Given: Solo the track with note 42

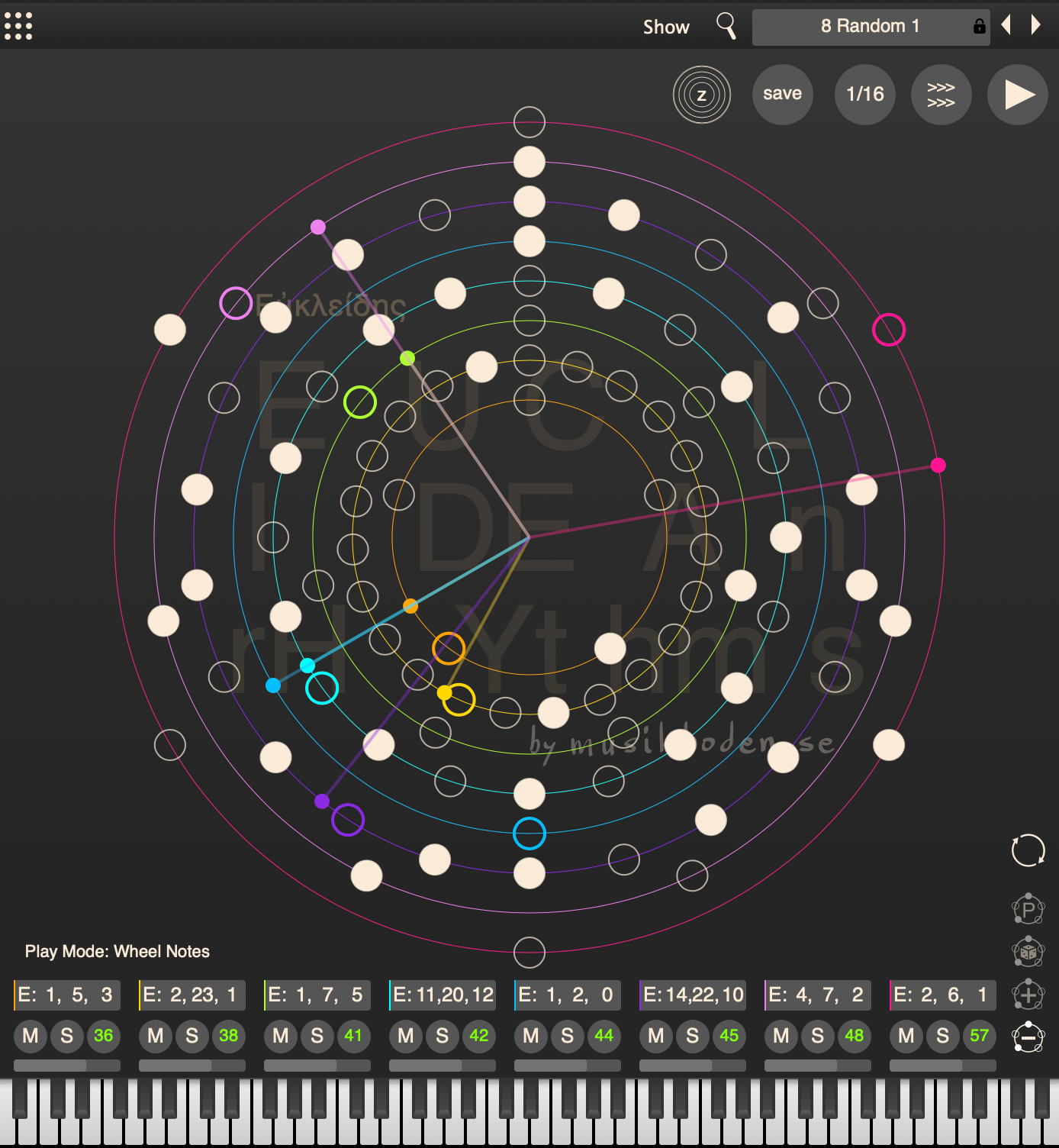Looking at the screenshot, I should pyautogui.click(x=443, y=1036).
